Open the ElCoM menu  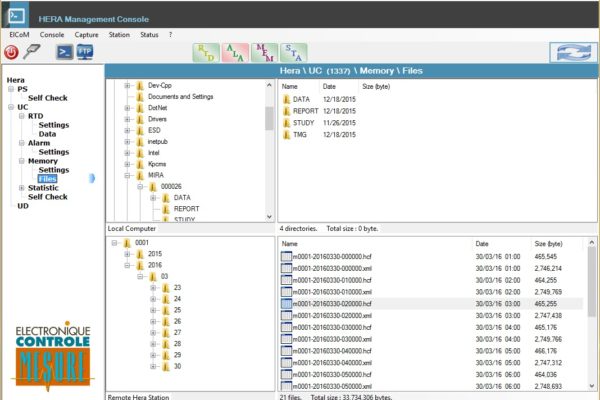[x=19, y=35]
